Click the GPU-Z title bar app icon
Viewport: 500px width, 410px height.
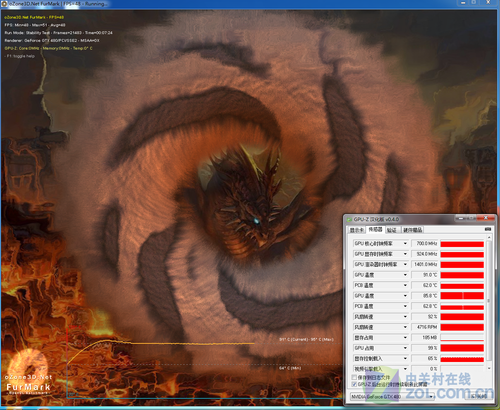(x=349, y=219)
